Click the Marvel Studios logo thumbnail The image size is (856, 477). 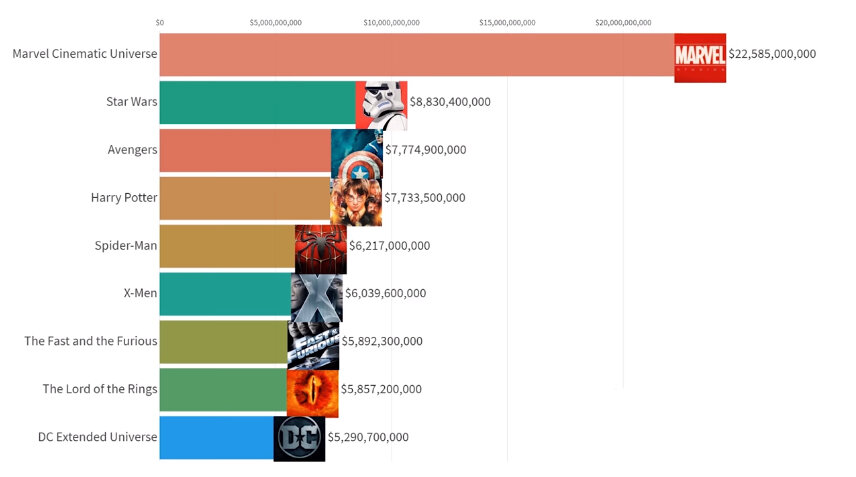point(700,58)
